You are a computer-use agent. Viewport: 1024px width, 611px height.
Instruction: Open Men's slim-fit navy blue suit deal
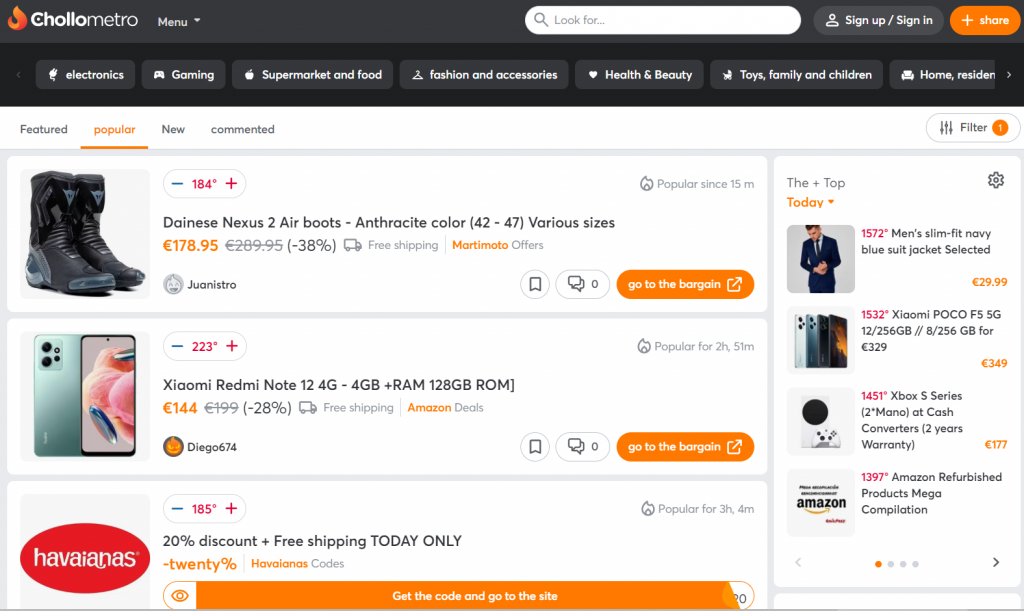click(x=926, y=242)
